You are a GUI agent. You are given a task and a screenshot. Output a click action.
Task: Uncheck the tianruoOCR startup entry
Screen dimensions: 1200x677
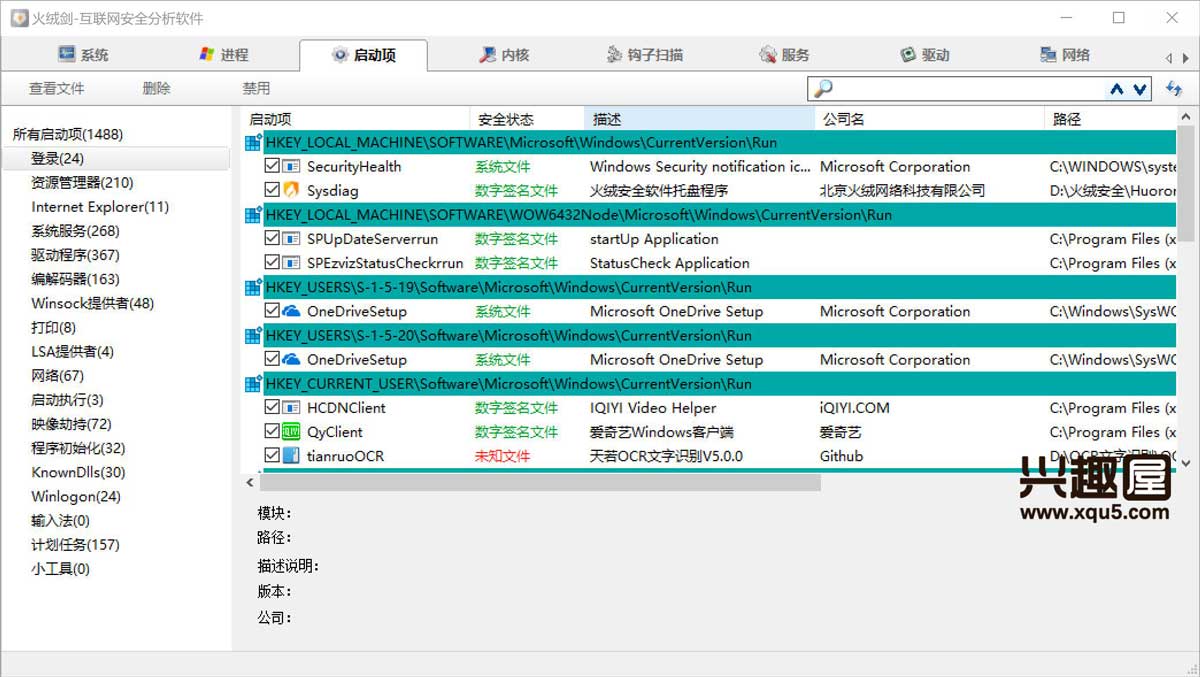pyautogui.click(x=272, y=456)
